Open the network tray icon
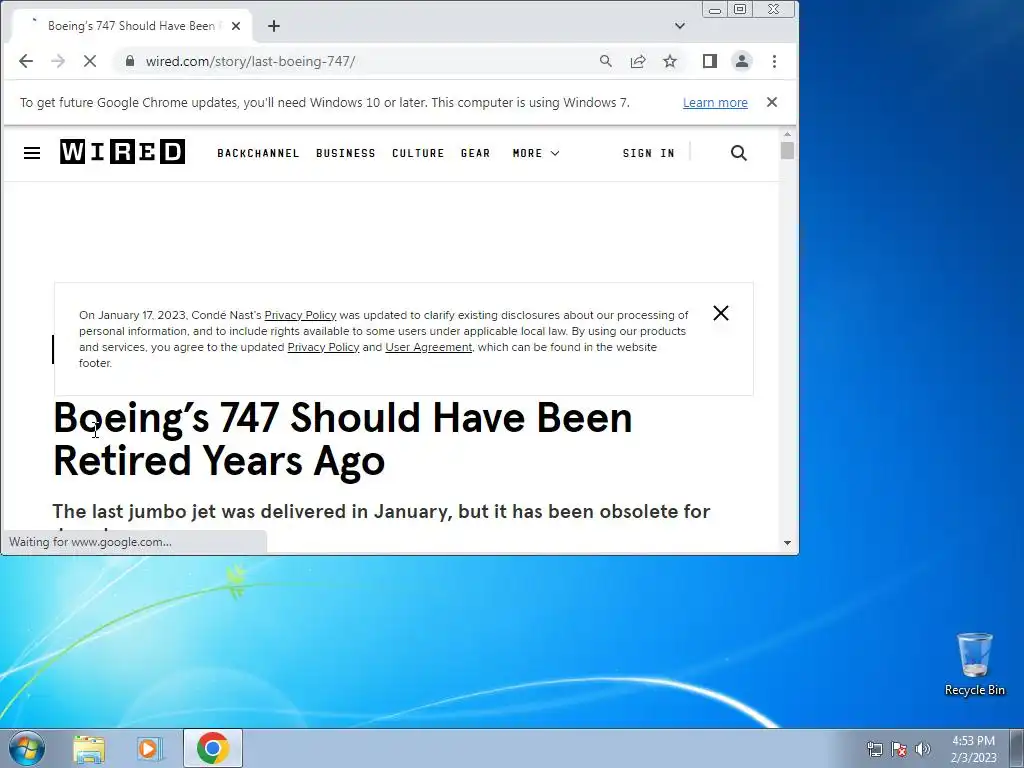Image resolution: width=1024 pixels, height=768 pixels. click(x=874, y=749)
